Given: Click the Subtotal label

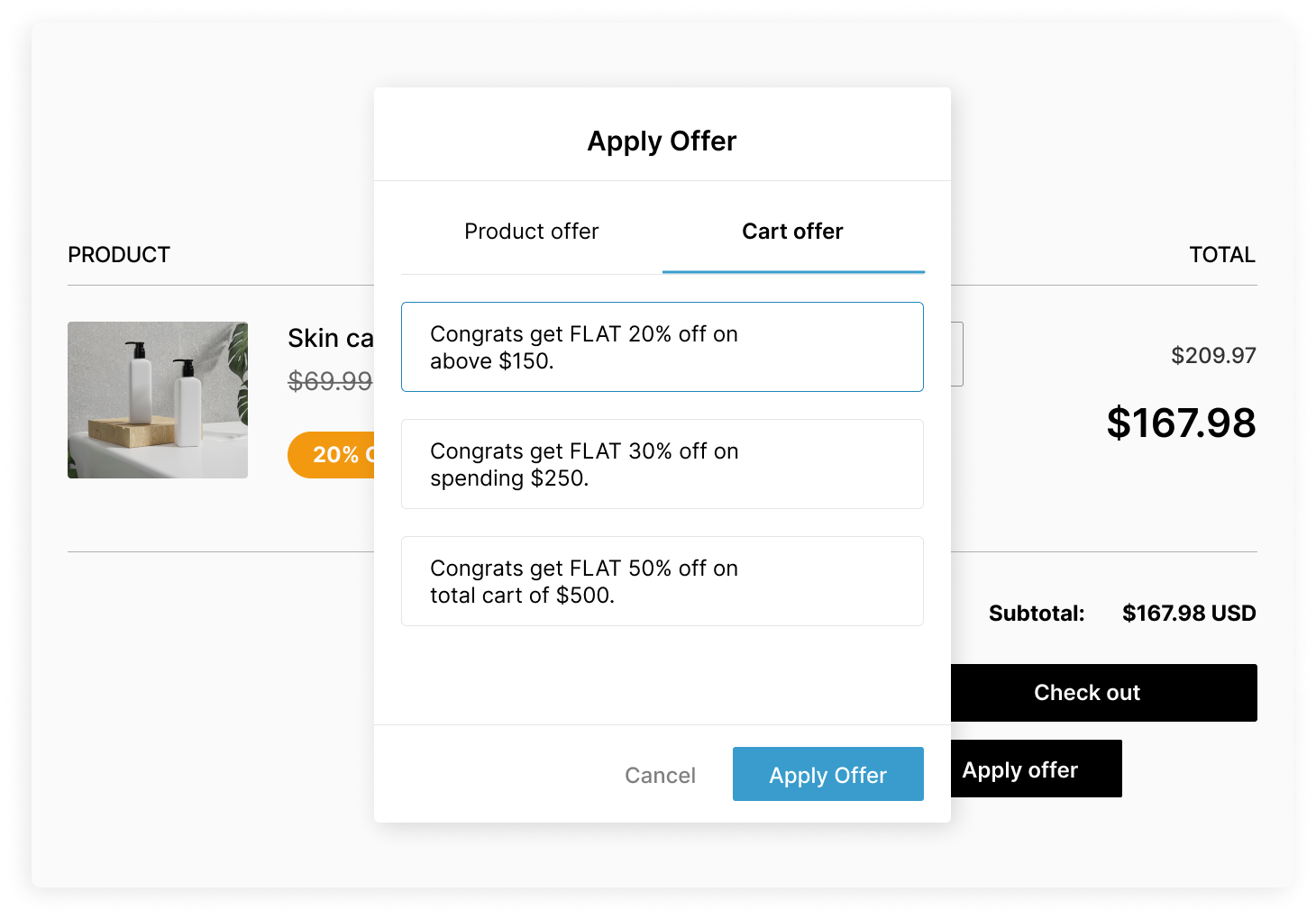Looking at the screenshot, I should tap(1037, 614).
